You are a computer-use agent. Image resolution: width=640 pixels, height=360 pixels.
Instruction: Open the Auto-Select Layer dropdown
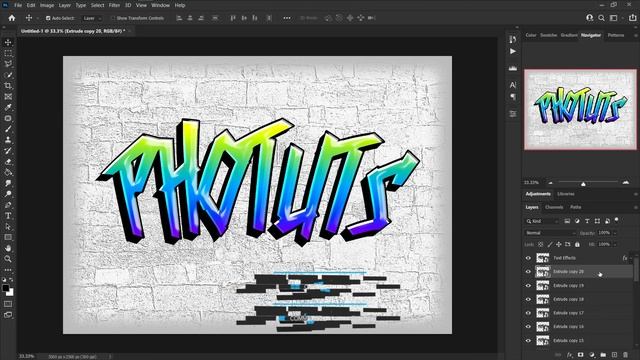point(92,18)
